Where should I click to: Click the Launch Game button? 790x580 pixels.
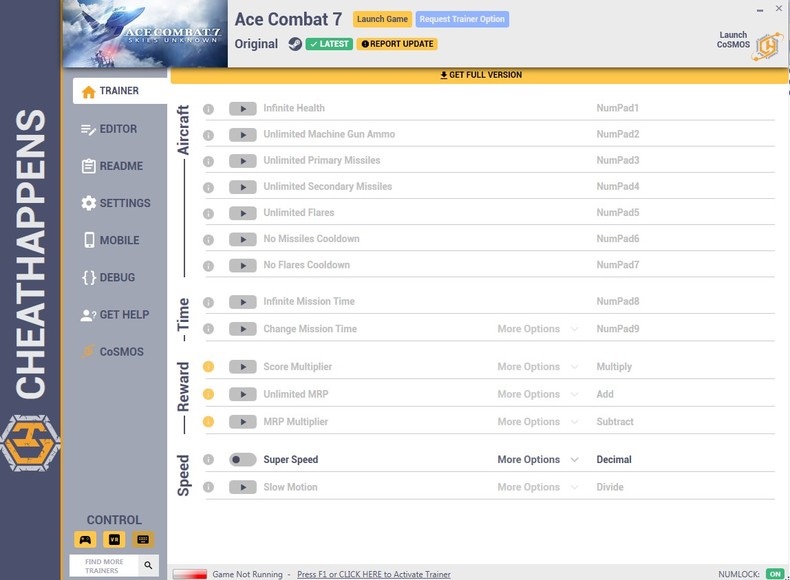[x=382, y=19]
